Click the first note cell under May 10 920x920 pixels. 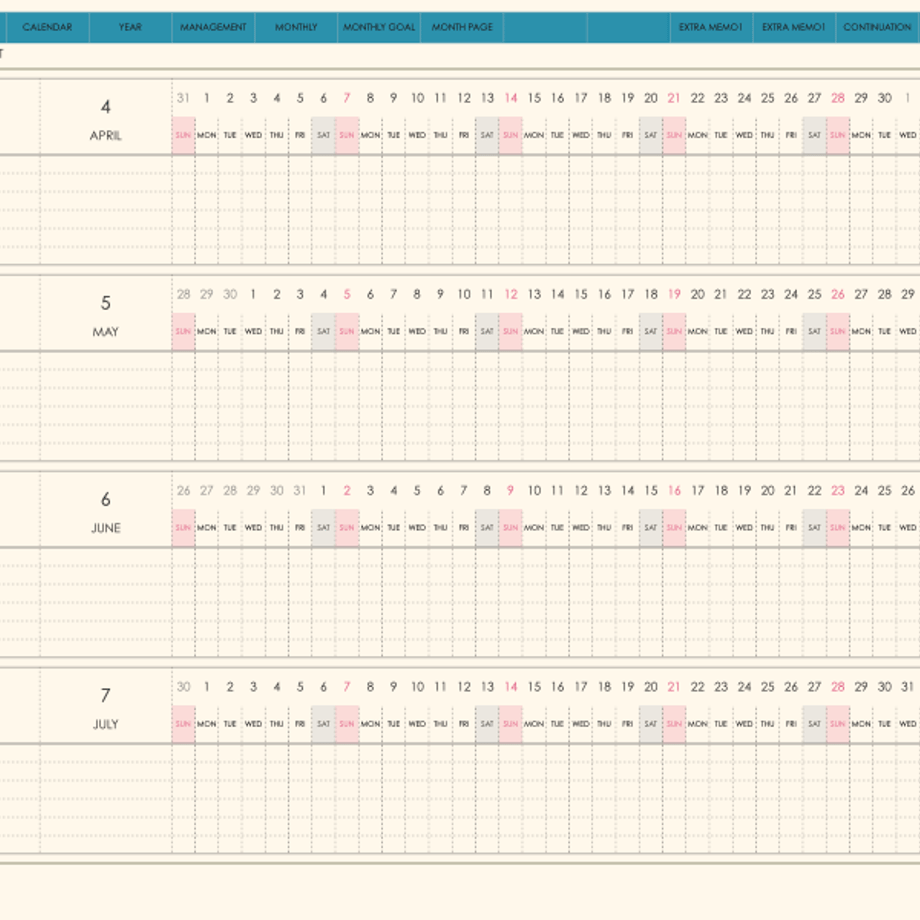pyautogui.click(x=464, y=361)
